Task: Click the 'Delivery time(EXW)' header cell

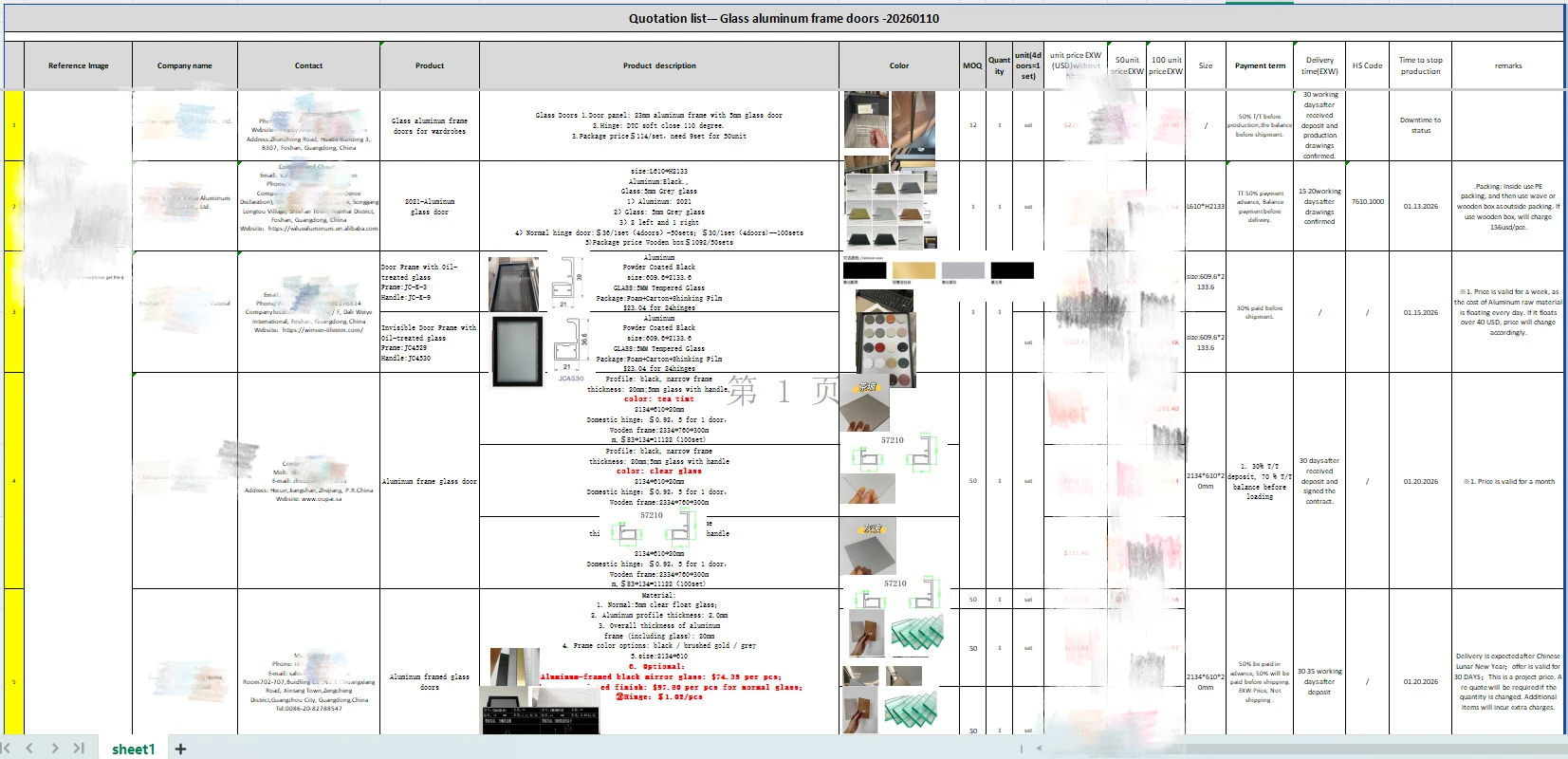Action: pyautogui.click(x=1319, y=65)
